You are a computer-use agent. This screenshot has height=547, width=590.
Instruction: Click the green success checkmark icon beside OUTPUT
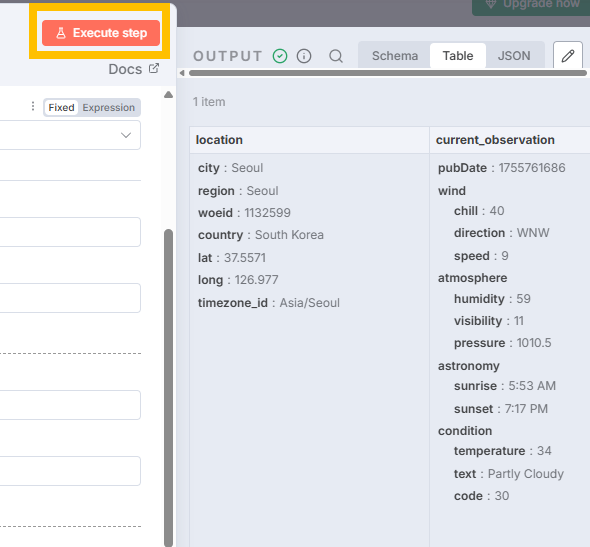pyautogui.click(x=280, y=56)
